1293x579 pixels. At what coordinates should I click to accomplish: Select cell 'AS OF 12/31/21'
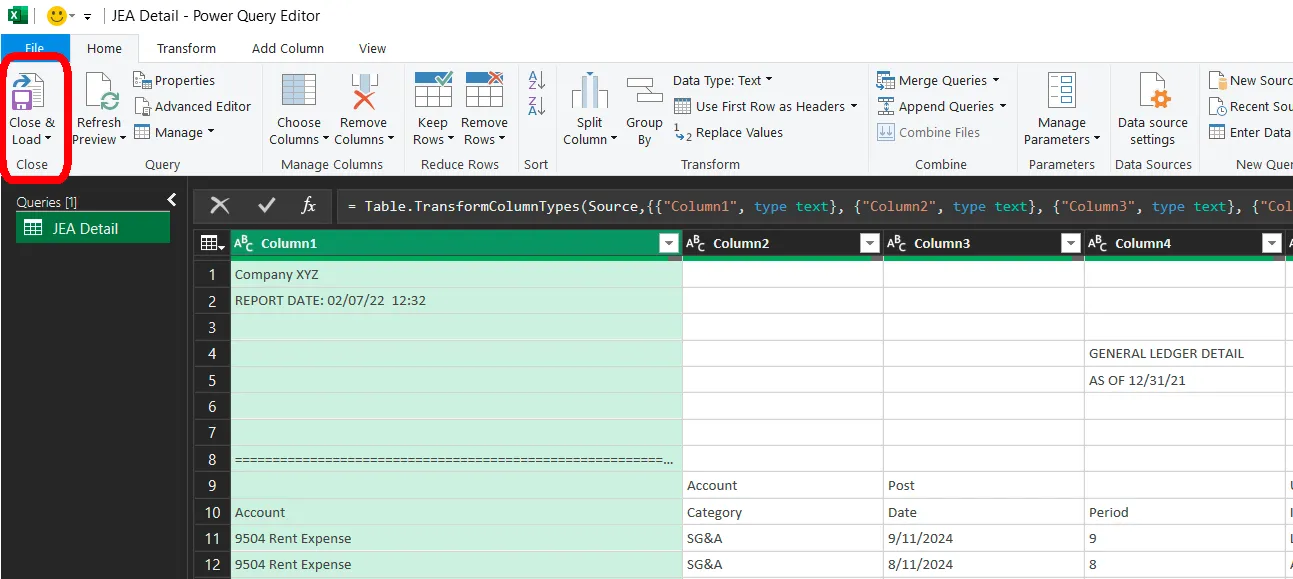tap(1184, 380)
